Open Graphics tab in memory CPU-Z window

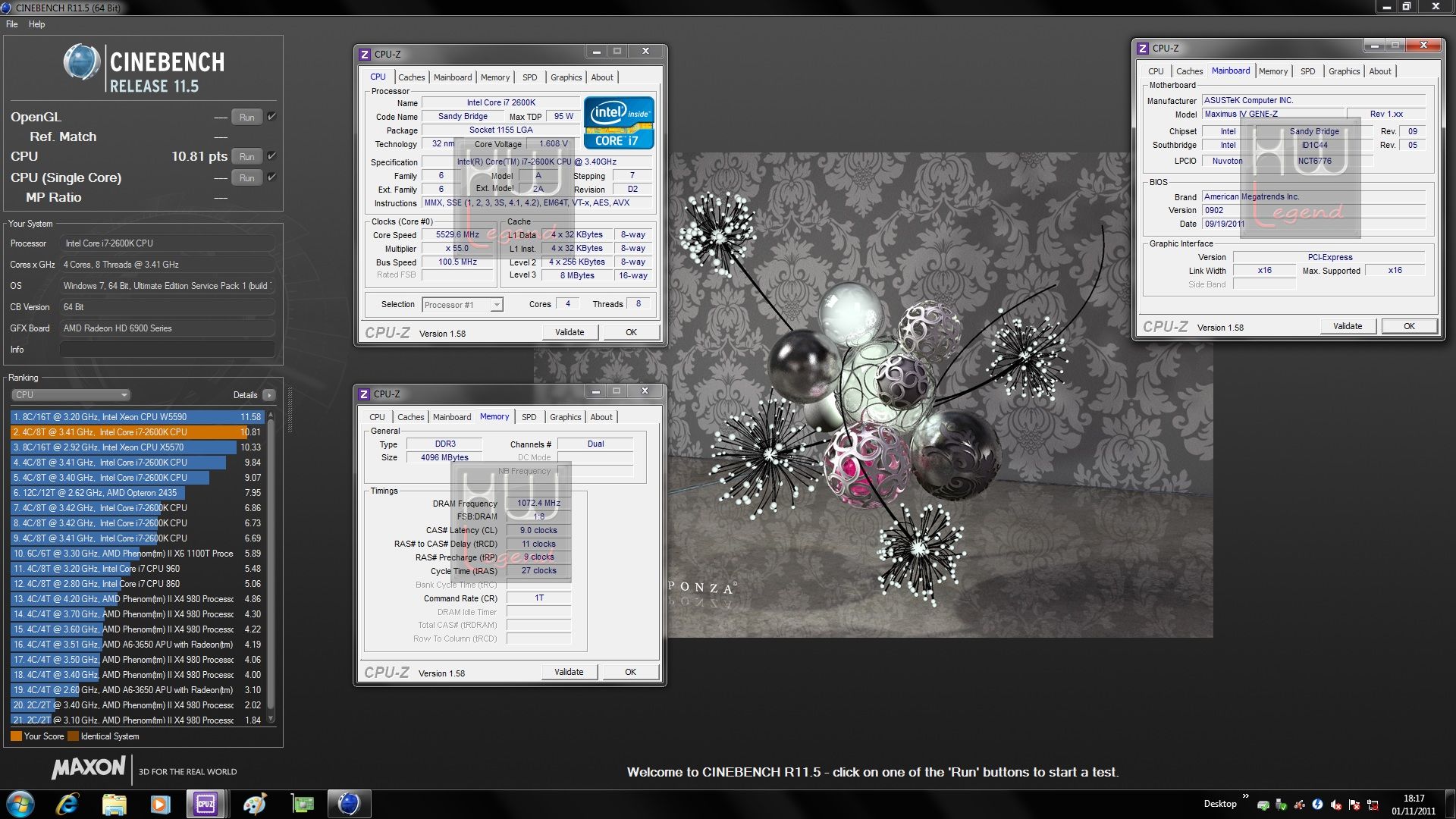tap(566, 417)
